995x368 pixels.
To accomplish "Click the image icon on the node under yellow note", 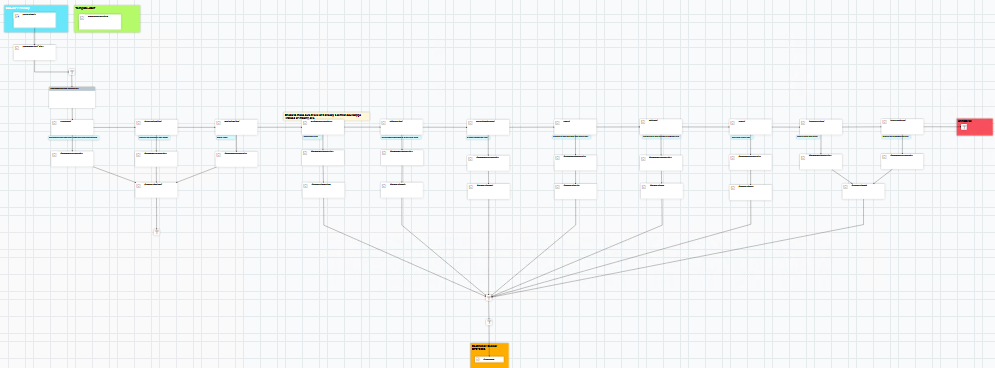I will click(306, 123).
